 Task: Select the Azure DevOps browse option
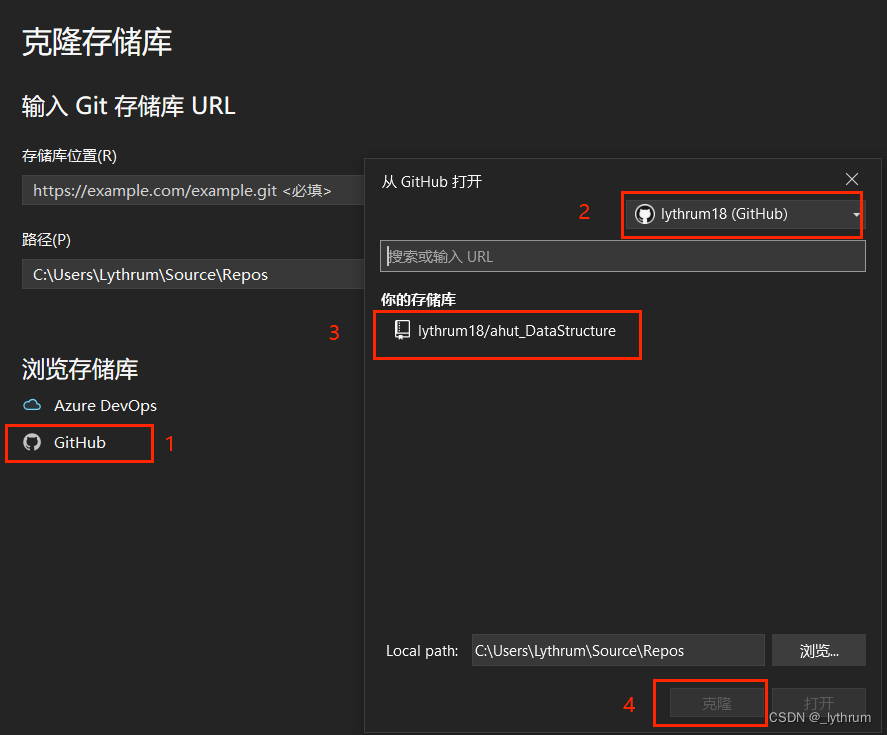coord(89,405)
